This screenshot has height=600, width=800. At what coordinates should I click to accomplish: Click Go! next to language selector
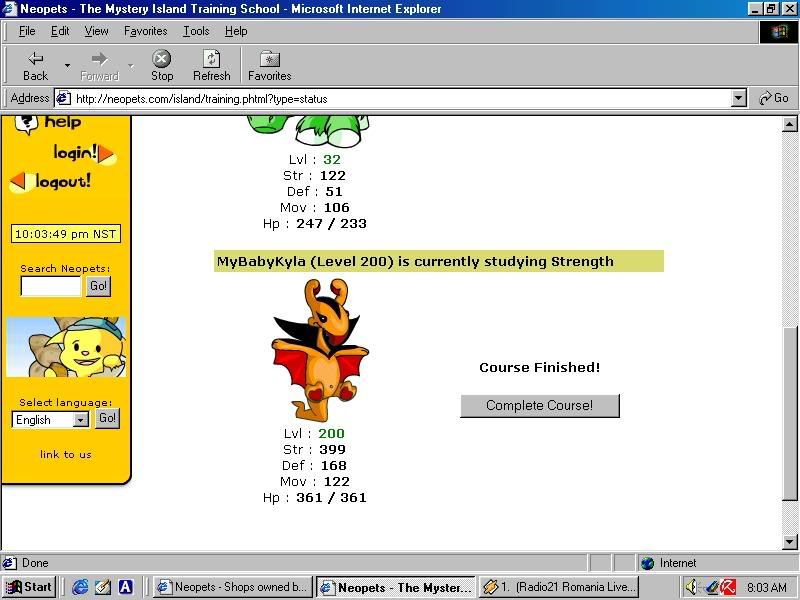click(x=107, y=418)
